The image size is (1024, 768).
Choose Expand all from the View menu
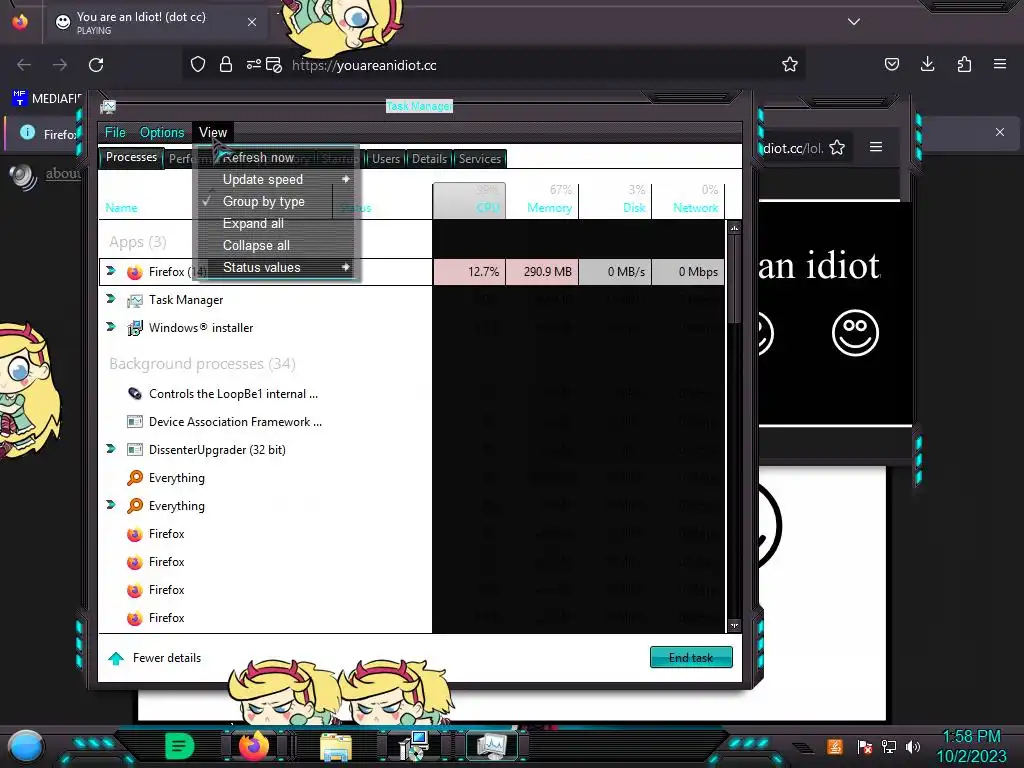coord(277,223)
